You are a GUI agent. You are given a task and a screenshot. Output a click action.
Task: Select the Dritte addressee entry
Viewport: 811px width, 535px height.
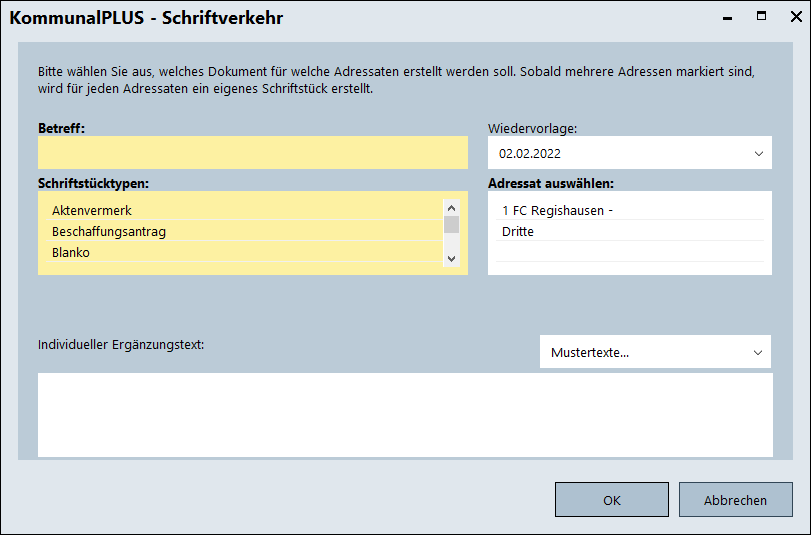518,232
